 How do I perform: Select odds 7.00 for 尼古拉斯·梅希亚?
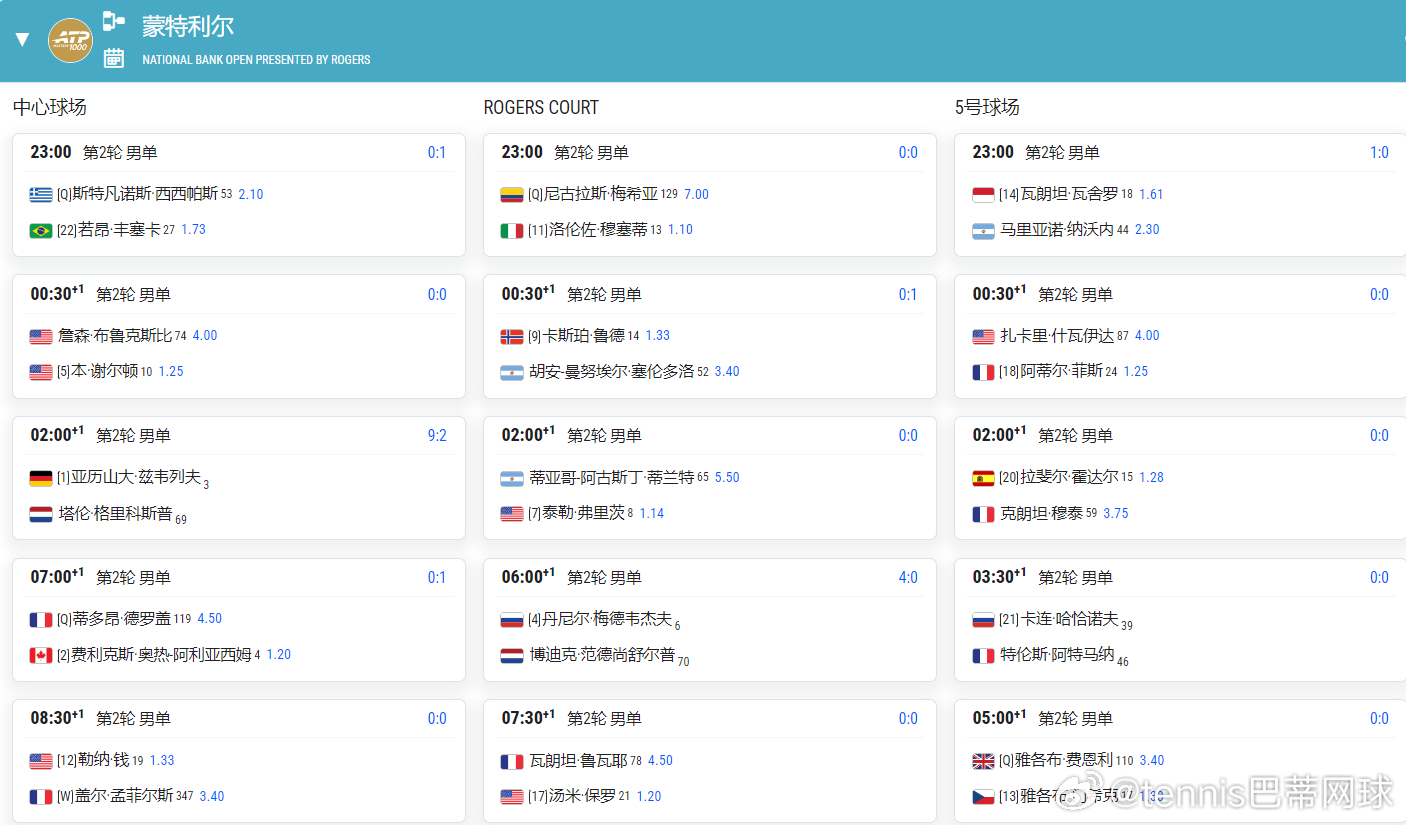coord(696,194)
